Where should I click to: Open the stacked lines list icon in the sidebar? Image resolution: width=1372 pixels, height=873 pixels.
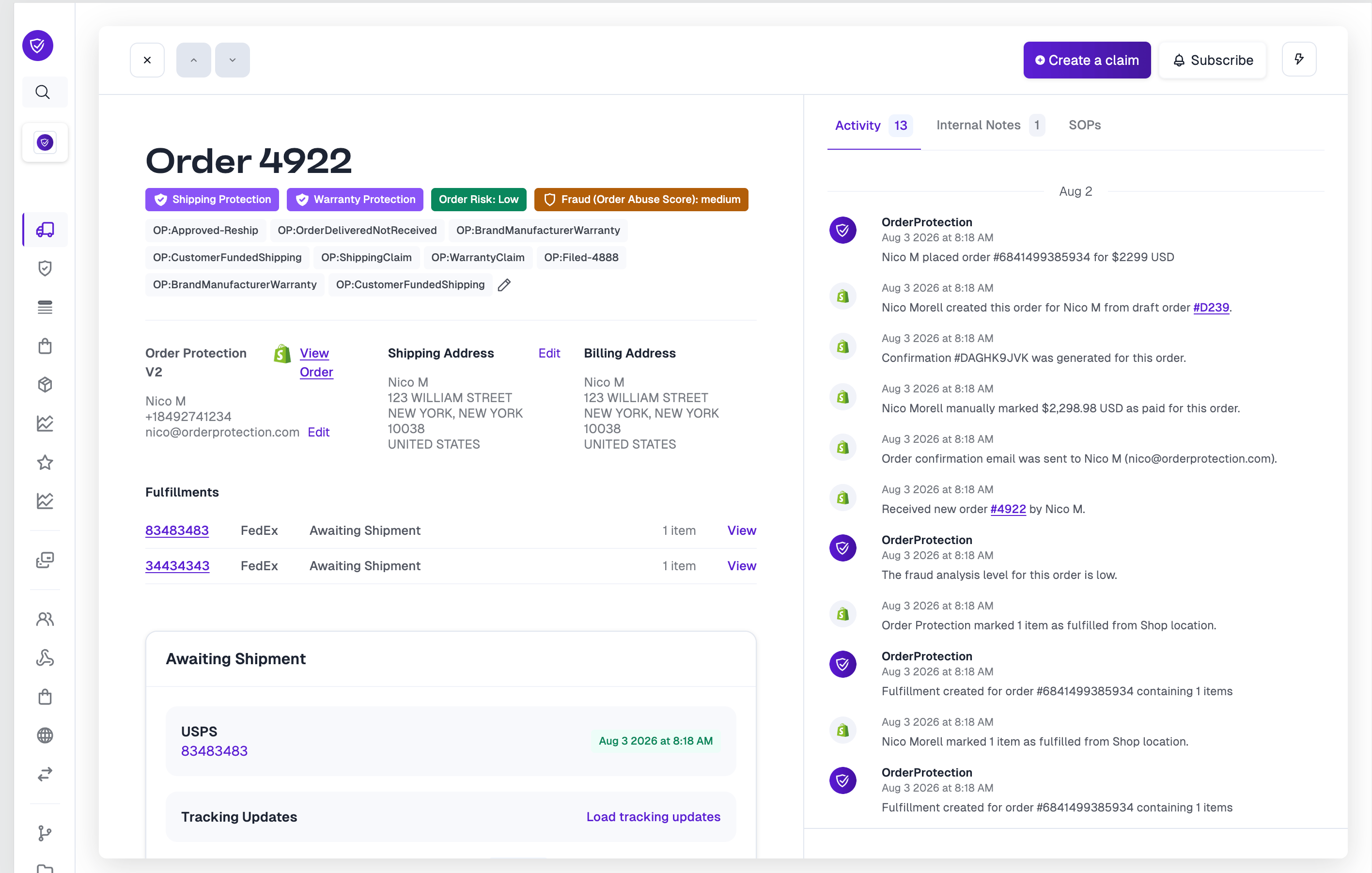click(x=45, y=307)
